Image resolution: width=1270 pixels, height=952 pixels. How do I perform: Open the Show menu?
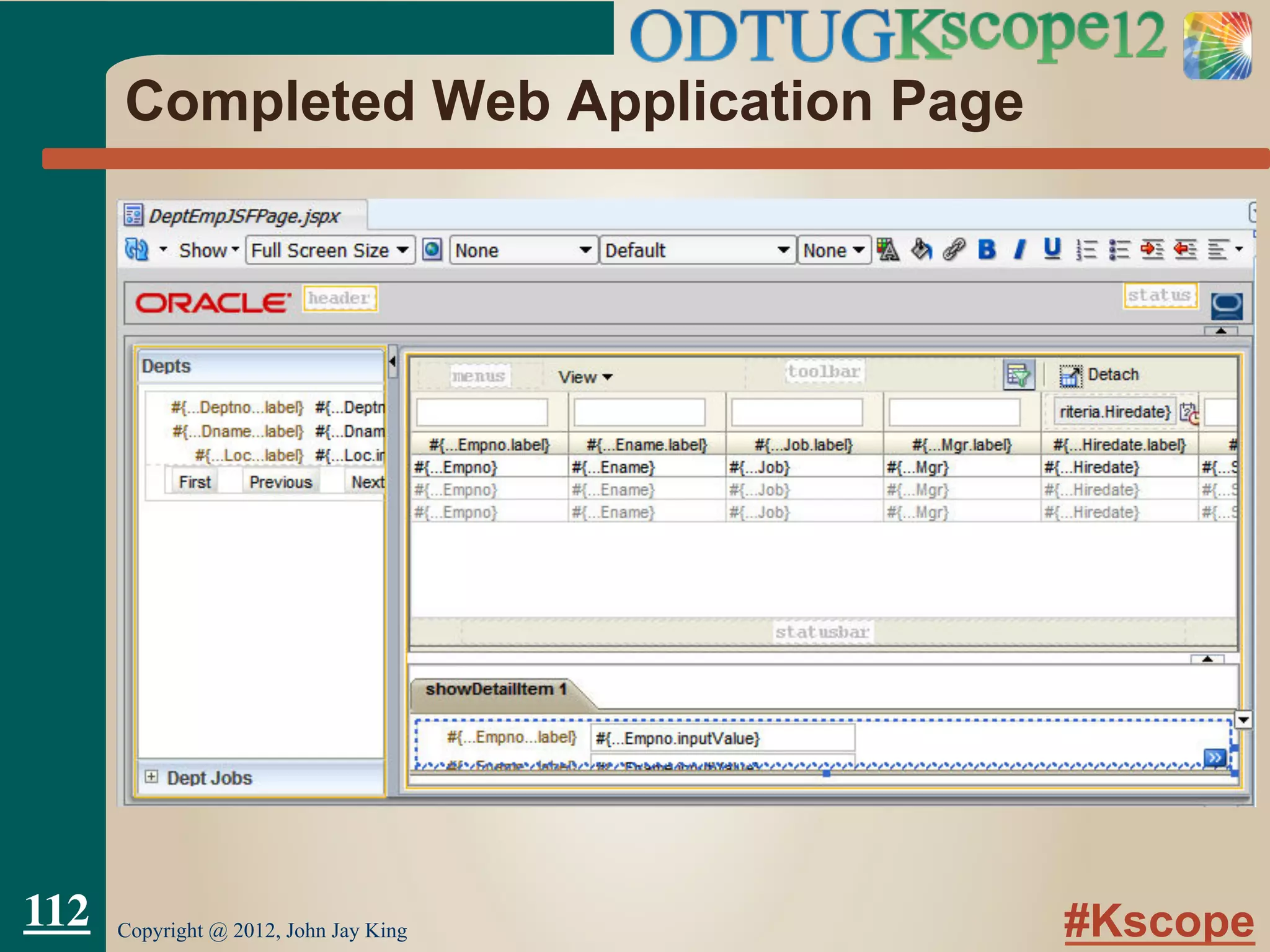click(208, 250)
